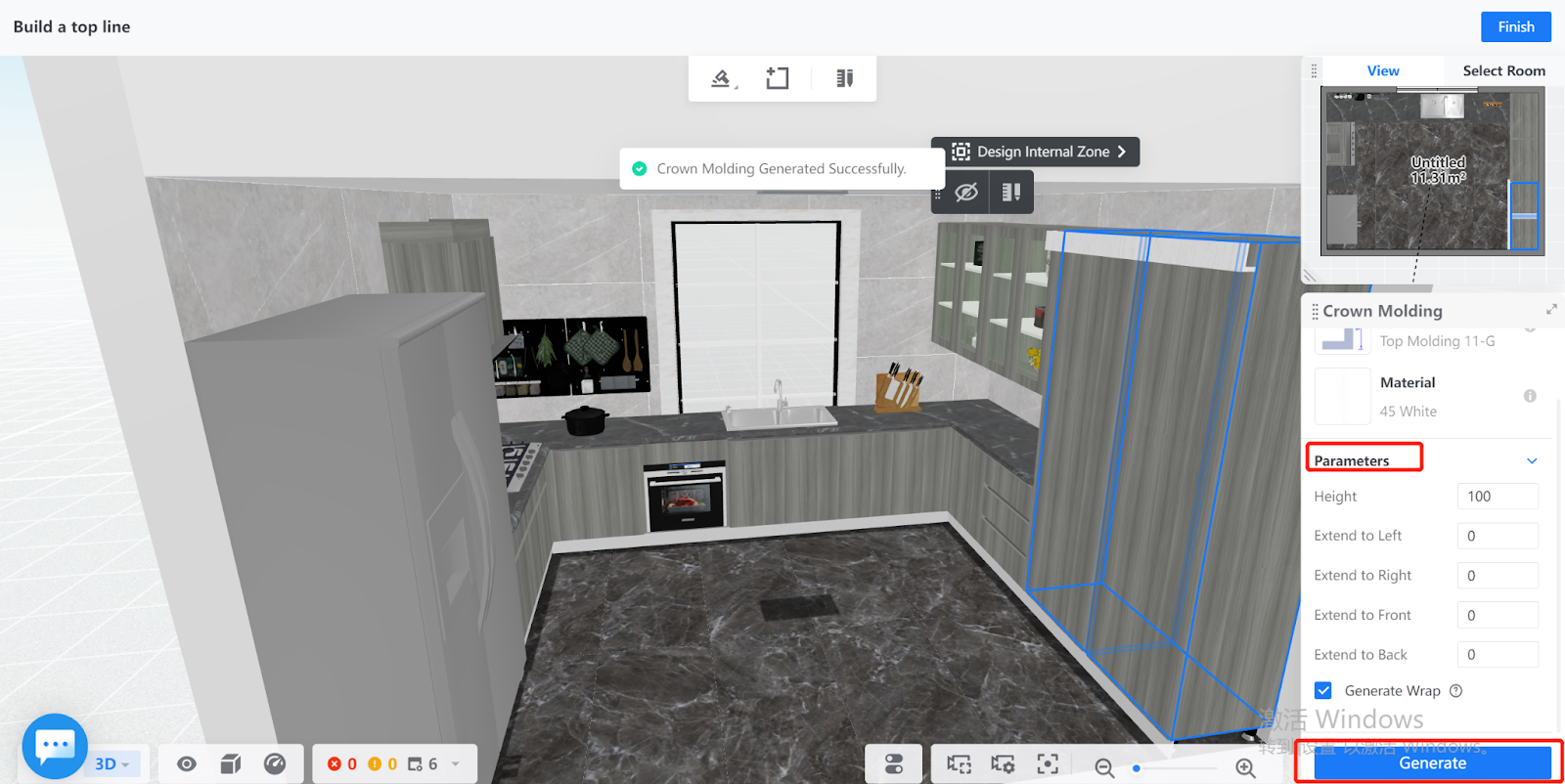Click the Extend to Front input field
This screenshot has width=1565, height=784.
coord(1498,615)
